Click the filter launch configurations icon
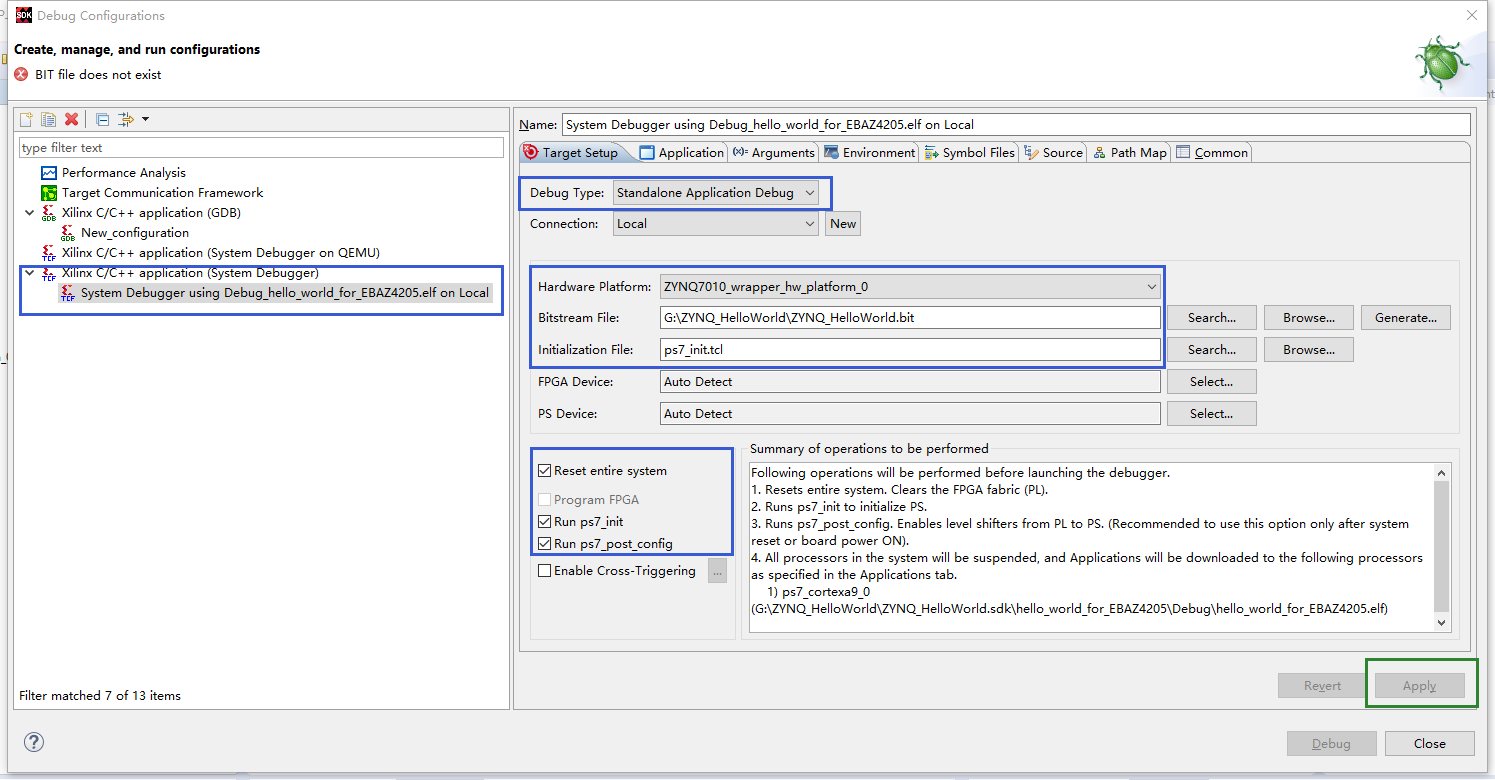This screenshot has width=1495, height=780. pos(125,119)
